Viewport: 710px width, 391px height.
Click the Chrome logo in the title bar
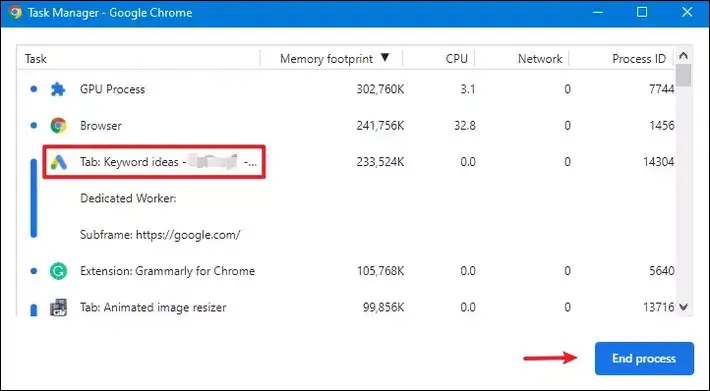tap(14, 12)
